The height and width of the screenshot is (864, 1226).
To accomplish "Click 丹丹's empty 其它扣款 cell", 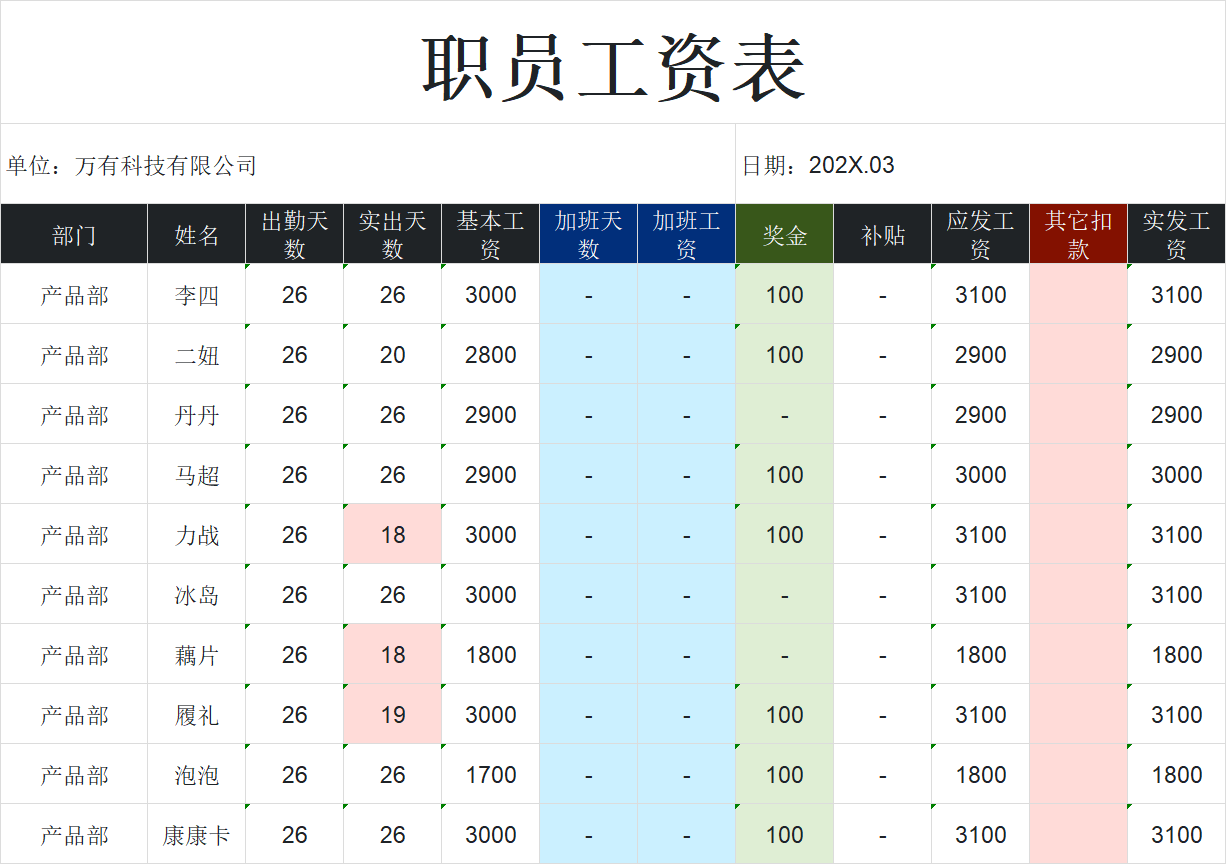I will [1078, 415].
